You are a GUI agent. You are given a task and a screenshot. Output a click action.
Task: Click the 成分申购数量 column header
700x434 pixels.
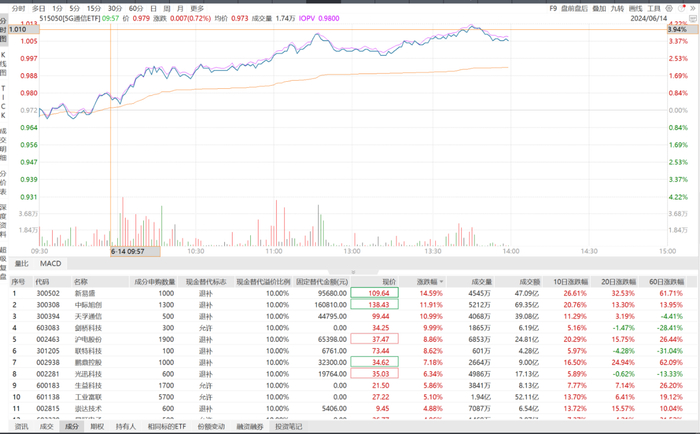[155, 282]
